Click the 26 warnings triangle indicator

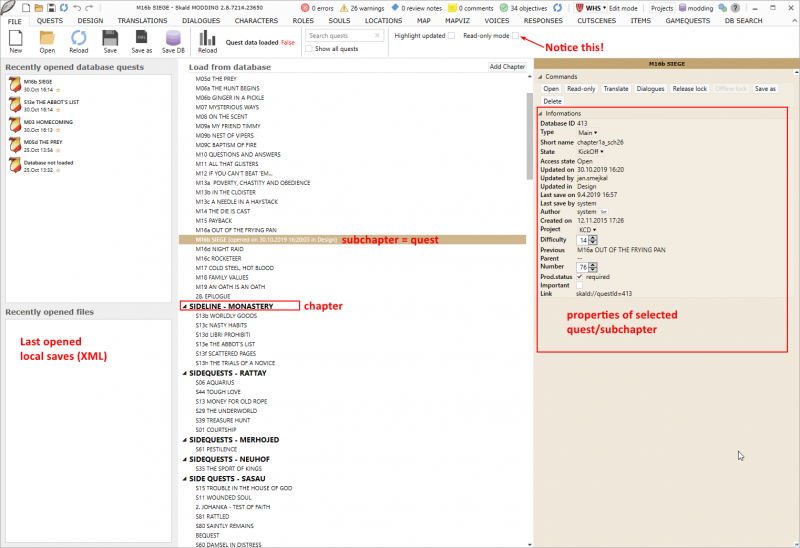click(362, 8)
